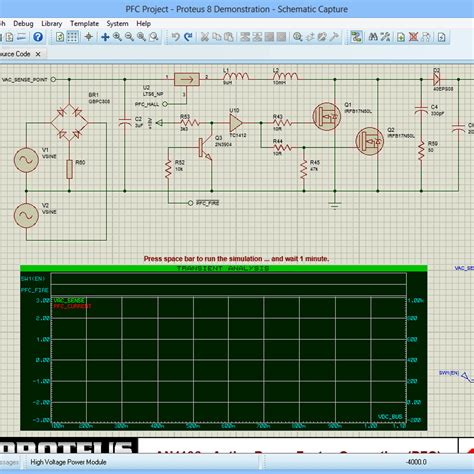Open the Library menu
The image size is (474, 474).
[52, 24]
